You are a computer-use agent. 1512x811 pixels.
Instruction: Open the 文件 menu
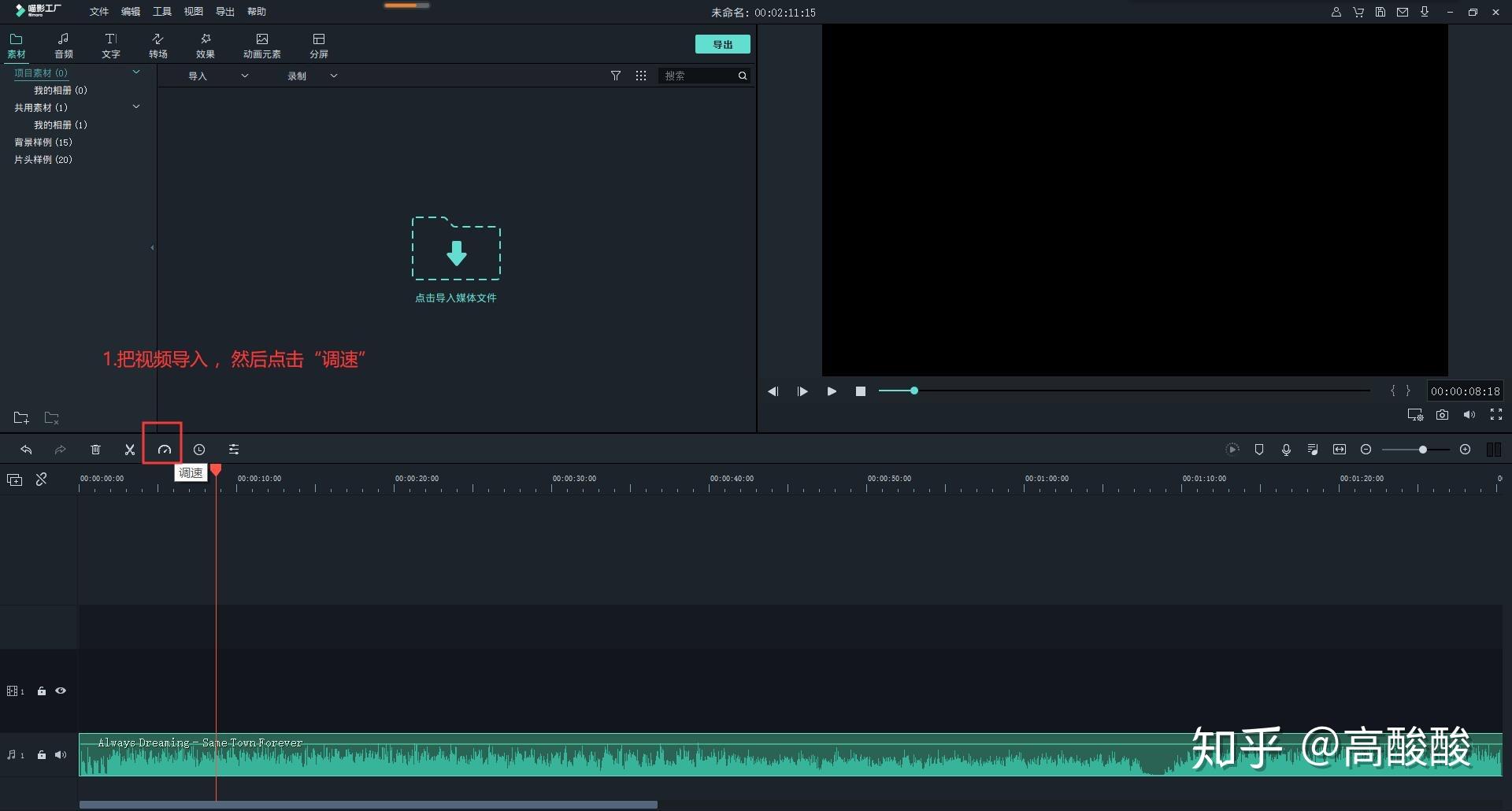pyautogui.click(x=99, y=12)
